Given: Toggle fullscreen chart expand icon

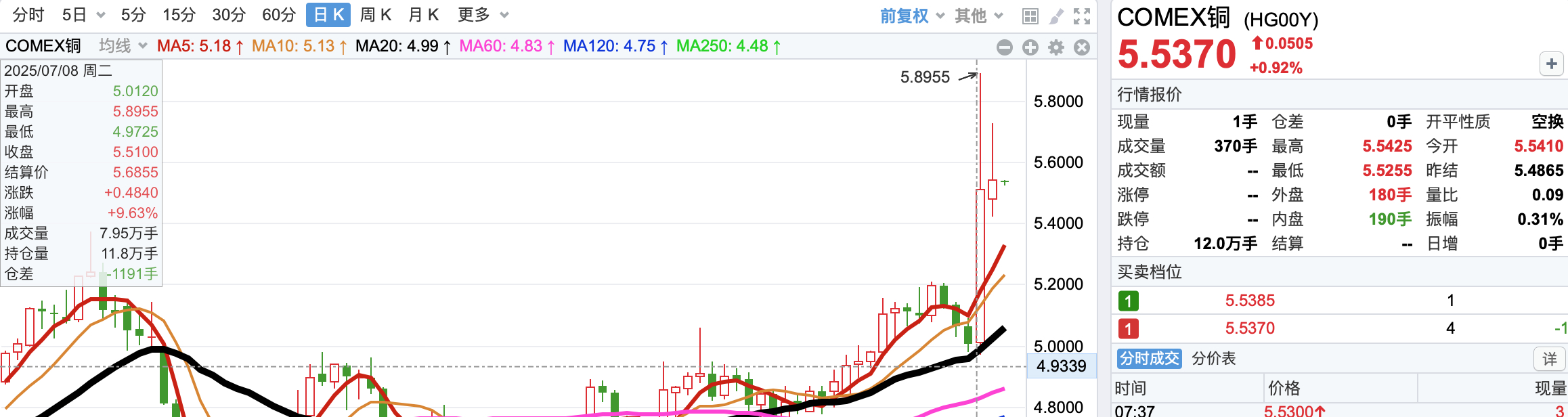Looking at the screenshot, I should [1082, 16].
